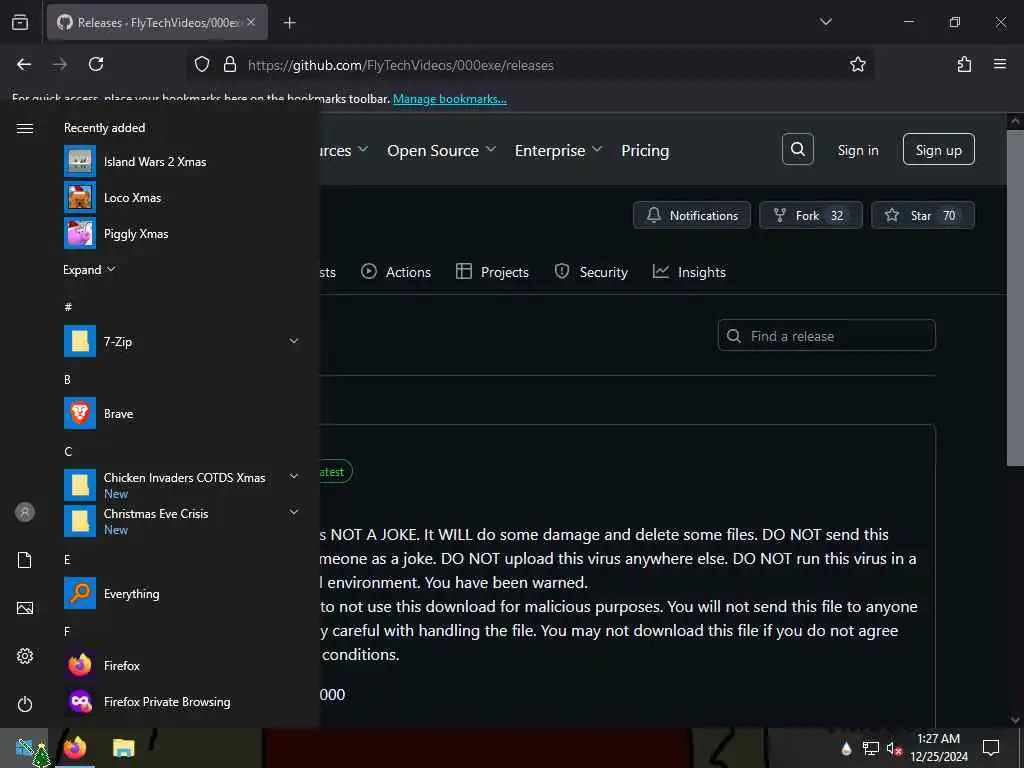Open Pictures from Start menu sidebar

[x=25, y=608]
